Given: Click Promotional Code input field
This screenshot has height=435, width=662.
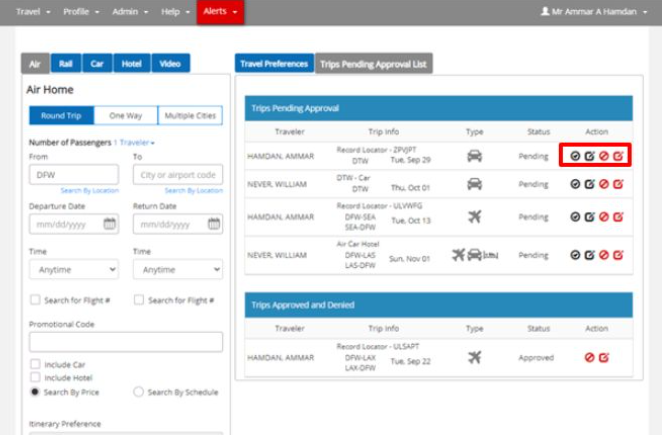Looking at the screenshot, I should pyautogui.click(x=126, y=342).
